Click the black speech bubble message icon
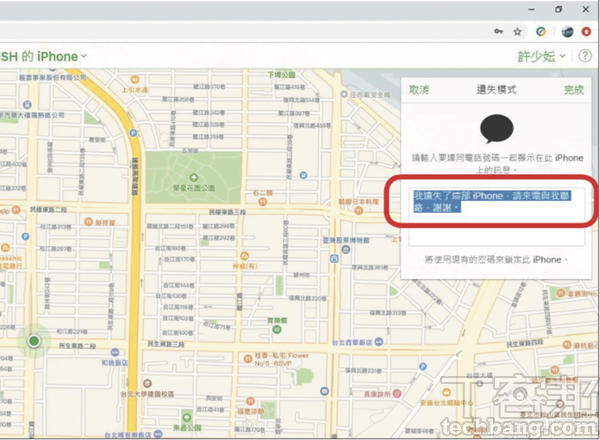Screen dimensions: 600x440 coord(496,129)
